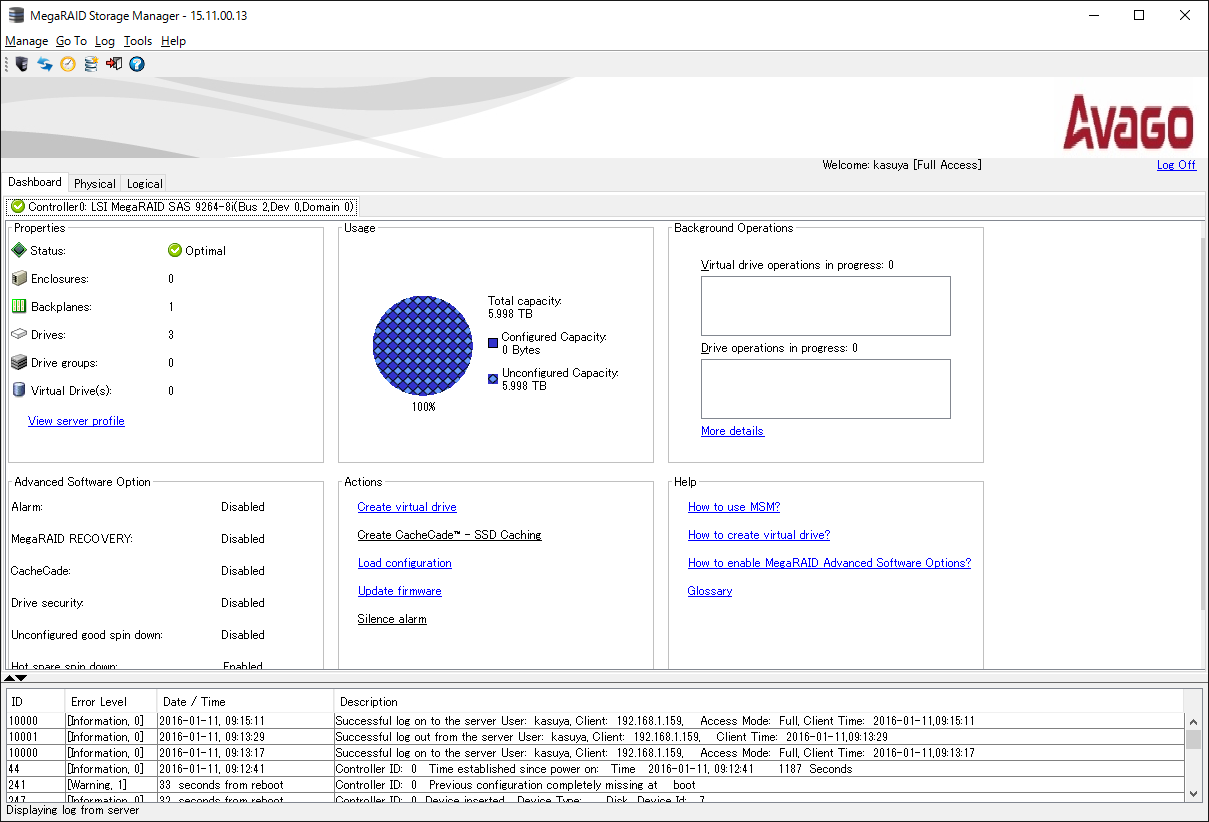Select the Warning log row with ID 241
This screenshot has height=822, width=1209.
coord(596,785)
